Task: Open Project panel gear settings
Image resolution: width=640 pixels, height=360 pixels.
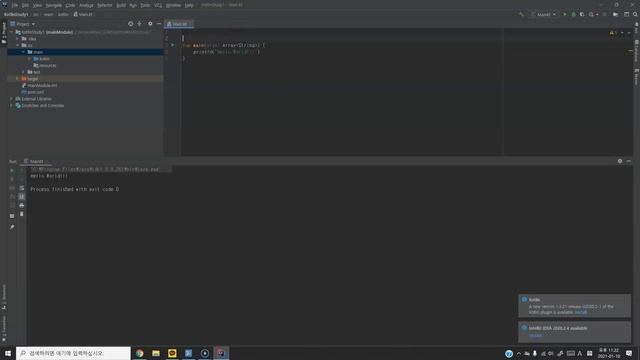Action: tap(150, 24)
